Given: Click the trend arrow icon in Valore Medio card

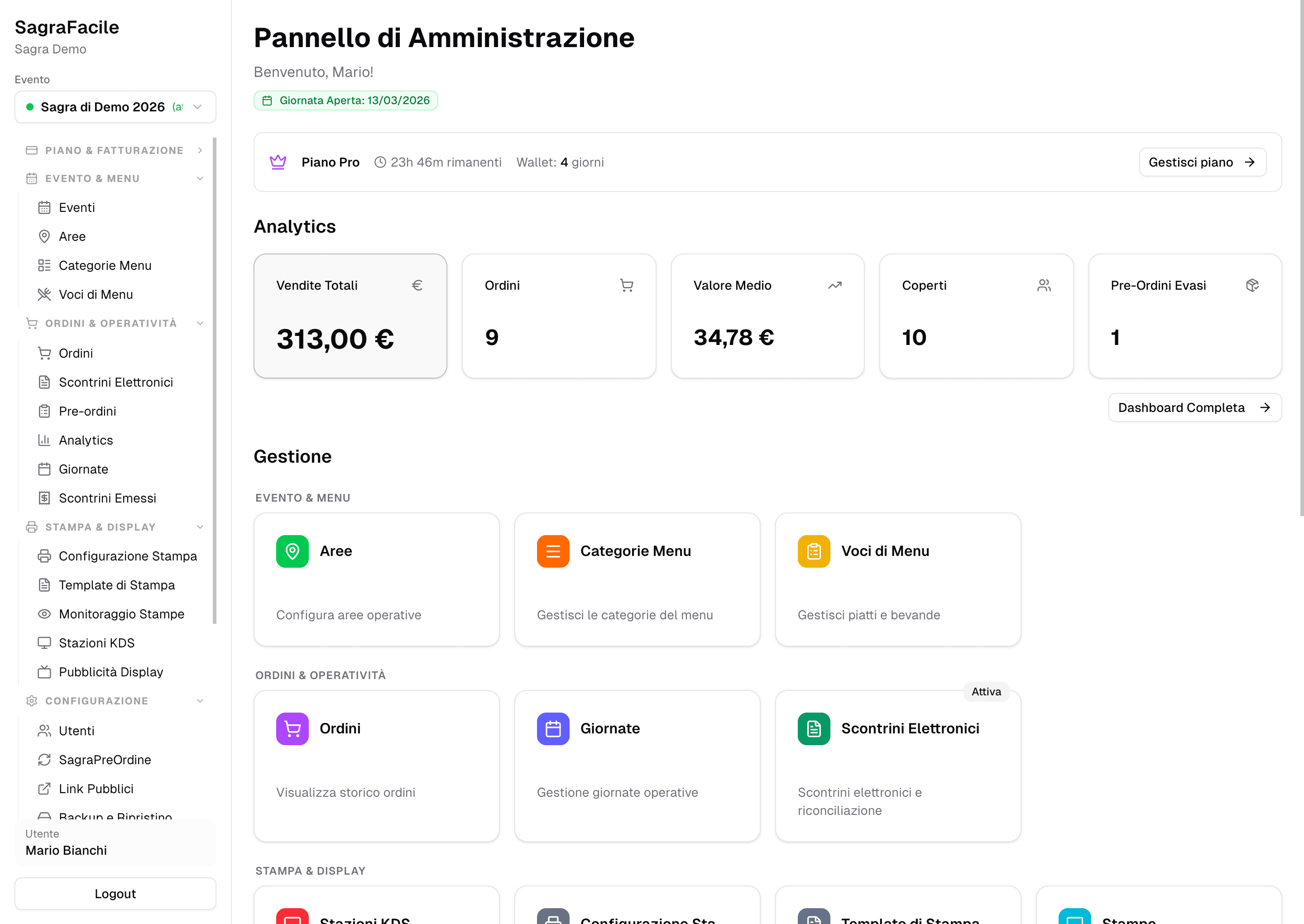Looking at the screenshot, I should [834, 285].
